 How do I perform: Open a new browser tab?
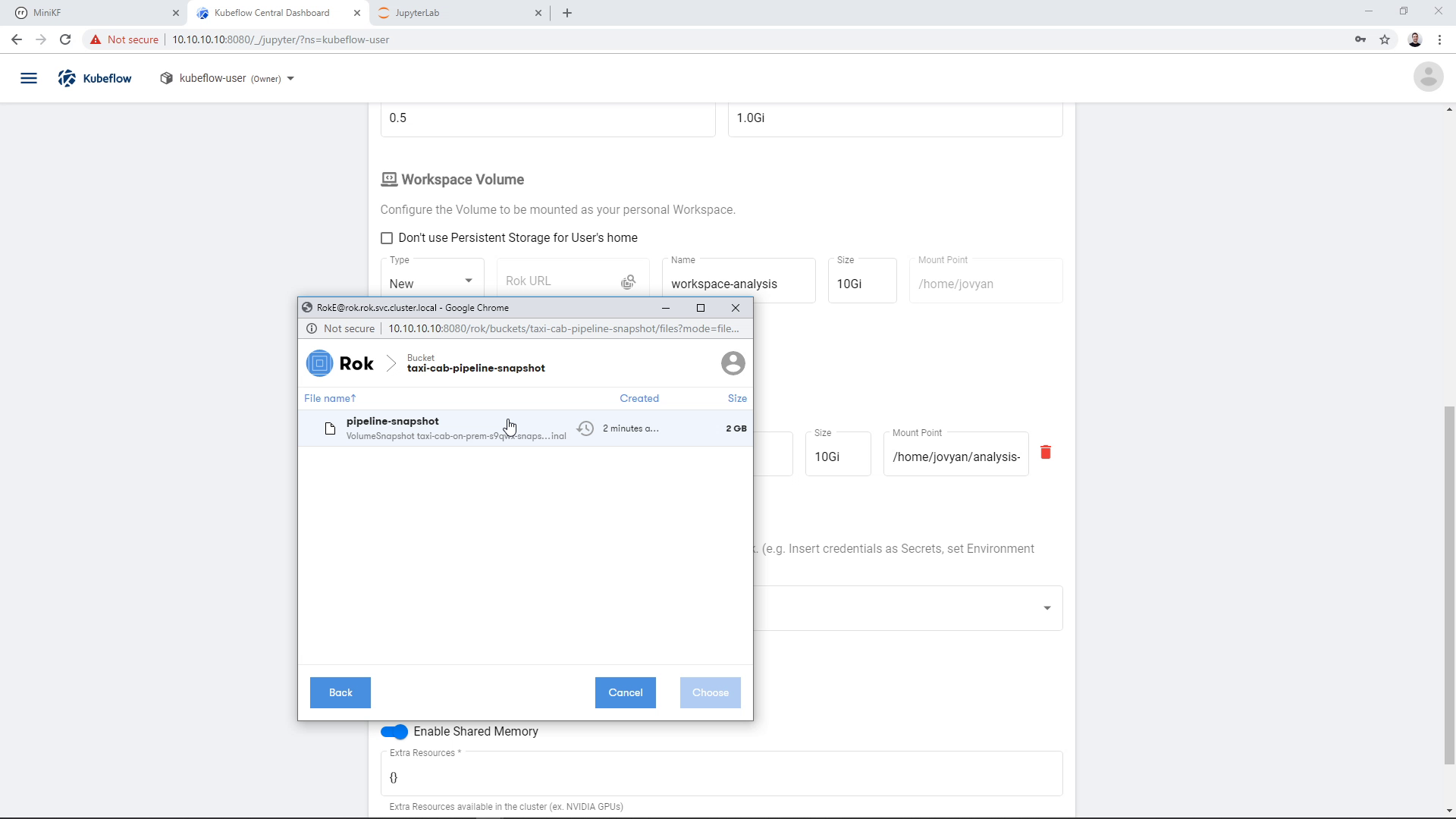click(x=567, y=13)
